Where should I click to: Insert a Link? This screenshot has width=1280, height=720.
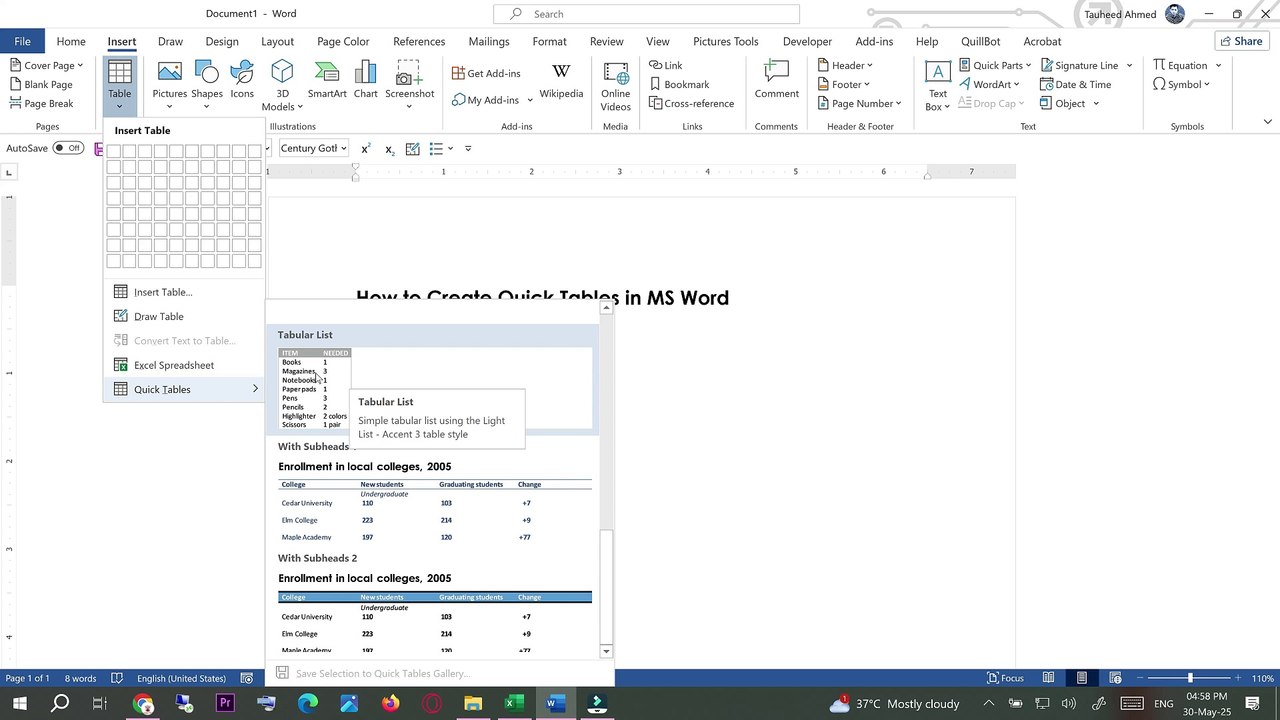(666, 65)
